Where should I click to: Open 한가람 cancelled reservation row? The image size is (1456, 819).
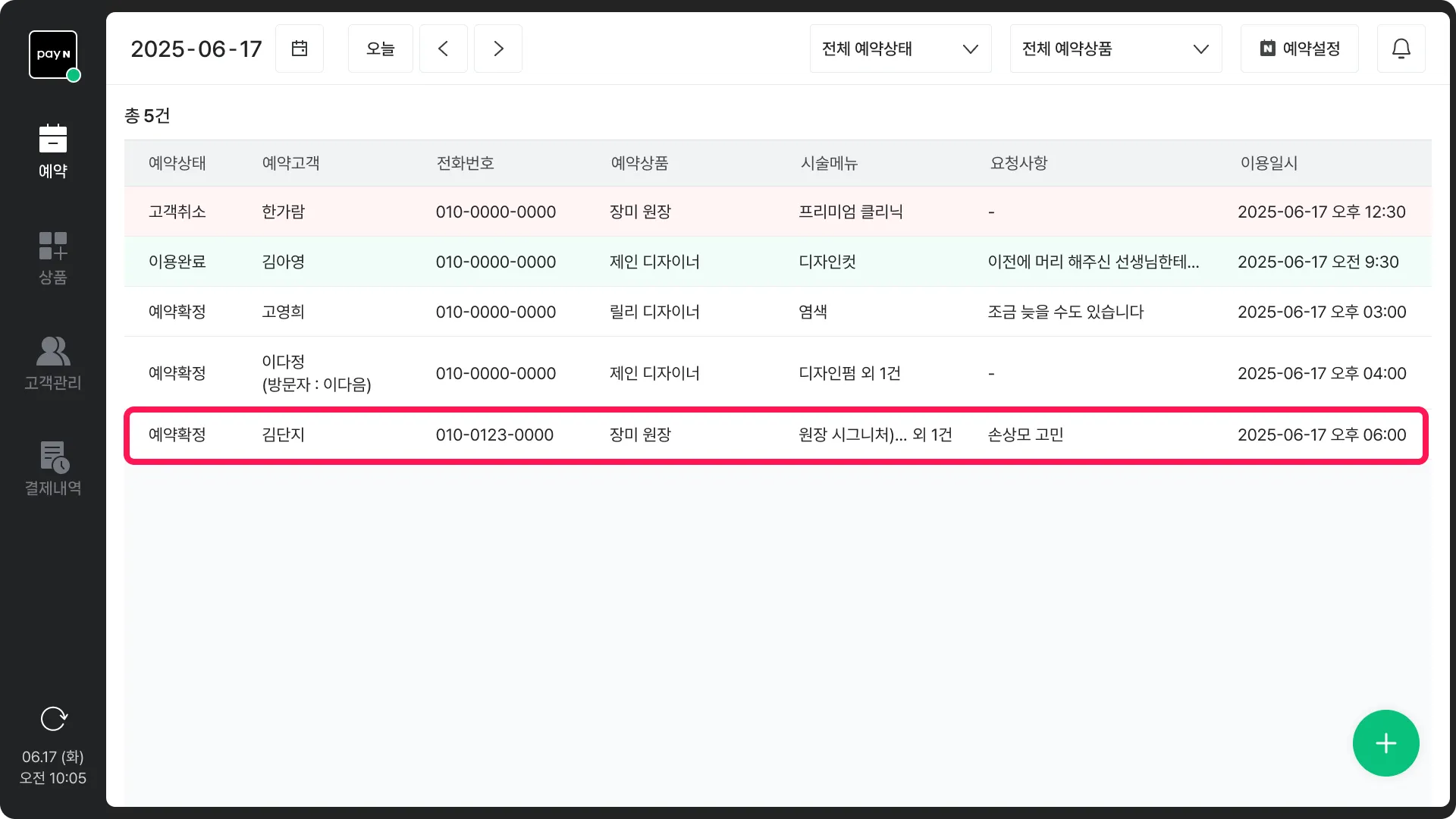click(x=777, y=212)
